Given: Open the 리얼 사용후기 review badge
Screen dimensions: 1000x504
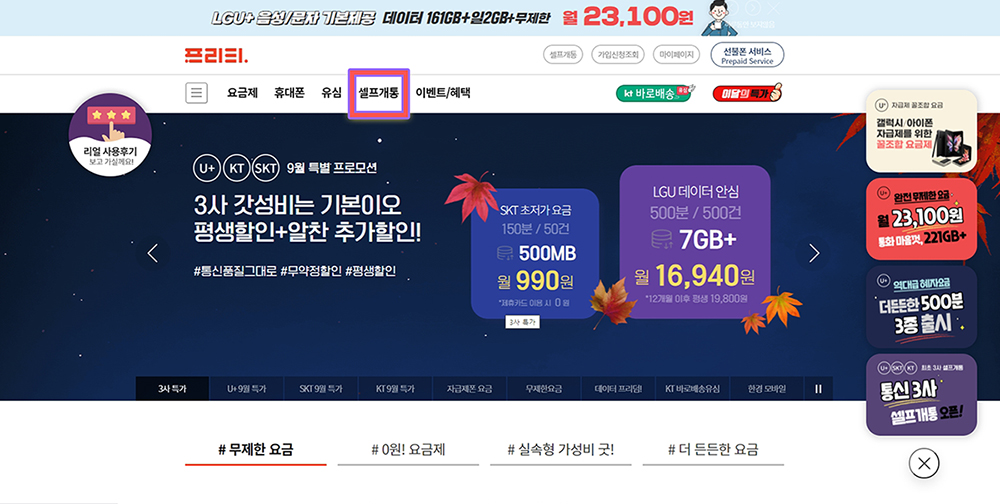Looking at the screenshot, I should (110, 135).
